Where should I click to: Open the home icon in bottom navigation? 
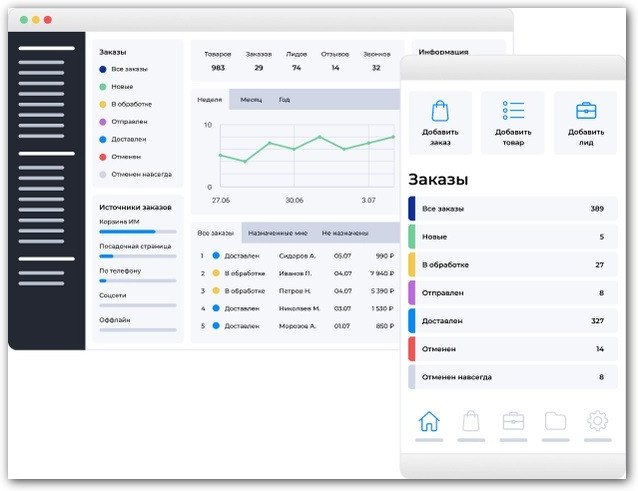point(429,421)
